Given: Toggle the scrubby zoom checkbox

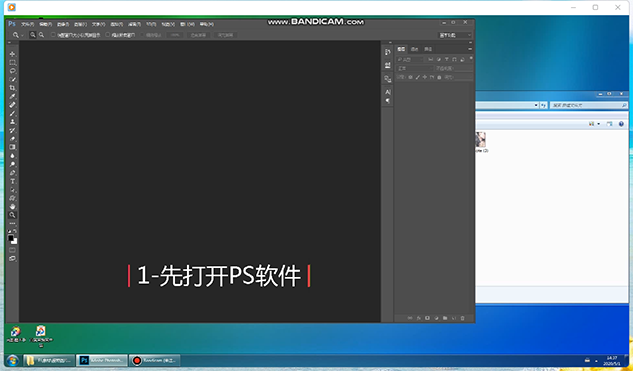Looking at the screenshot, I should pos(142,35).
